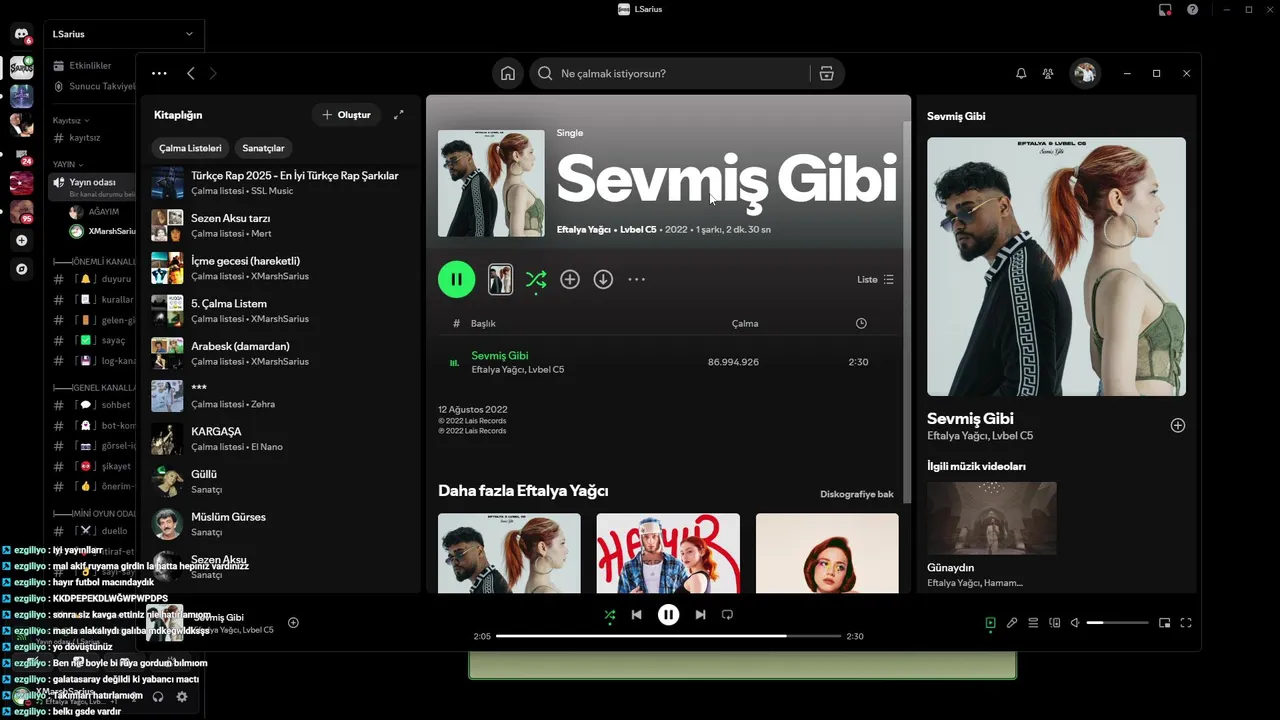This screenshot has height=720, width=1280.
Task: Open Spotify notifications bell
Action: (1021, 73)
